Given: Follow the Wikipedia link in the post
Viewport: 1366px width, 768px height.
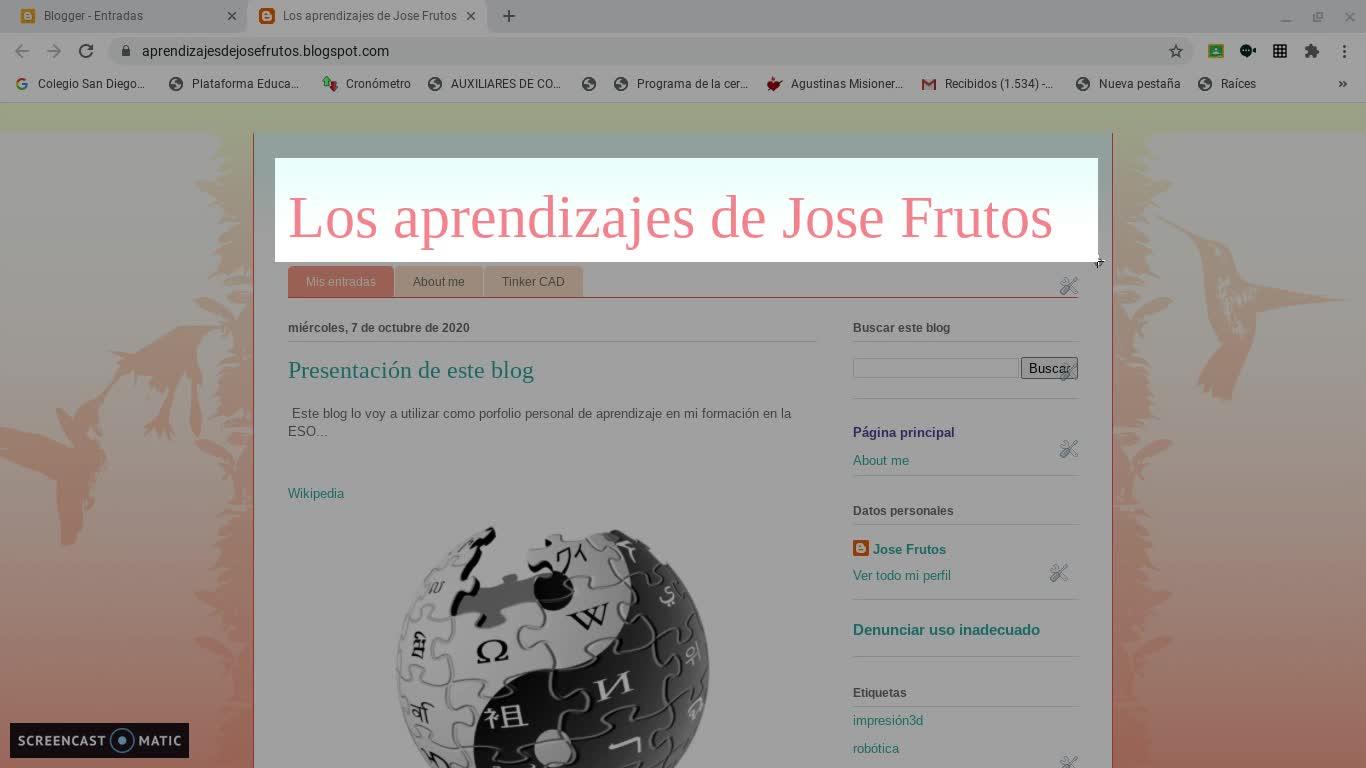Looking at the screenshot, I should pyautogui.click(x=316, y=493).
